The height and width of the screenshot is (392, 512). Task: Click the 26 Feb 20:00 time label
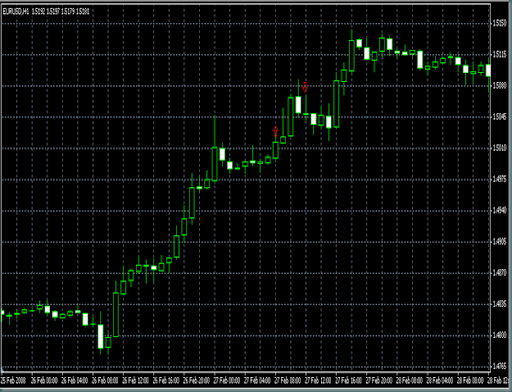[196, 380]
